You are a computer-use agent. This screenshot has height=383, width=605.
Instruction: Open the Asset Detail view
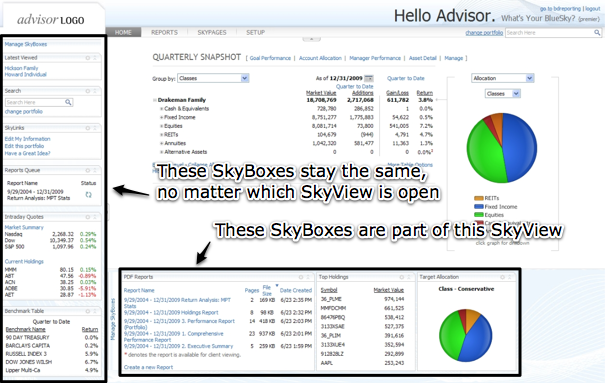click(422, 58)
